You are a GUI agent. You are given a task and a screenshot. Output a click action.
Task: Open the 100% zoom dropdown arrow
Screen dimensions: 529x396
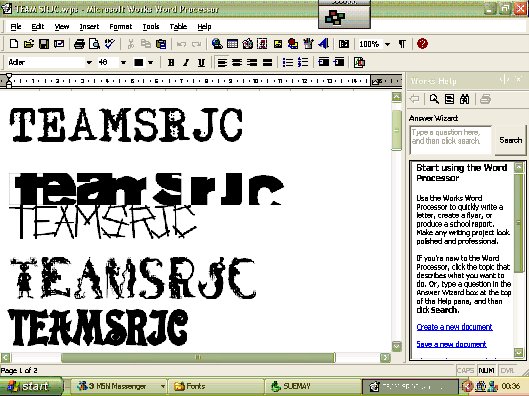tap(388, 44)
